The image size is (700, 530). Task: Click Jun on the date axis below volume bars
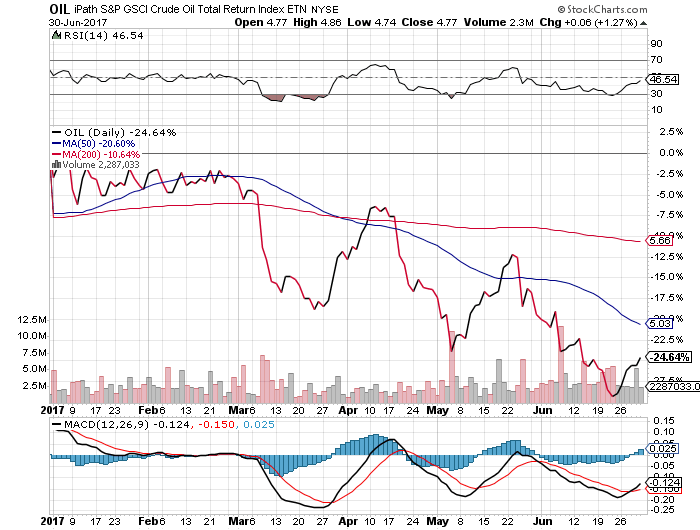542,410
